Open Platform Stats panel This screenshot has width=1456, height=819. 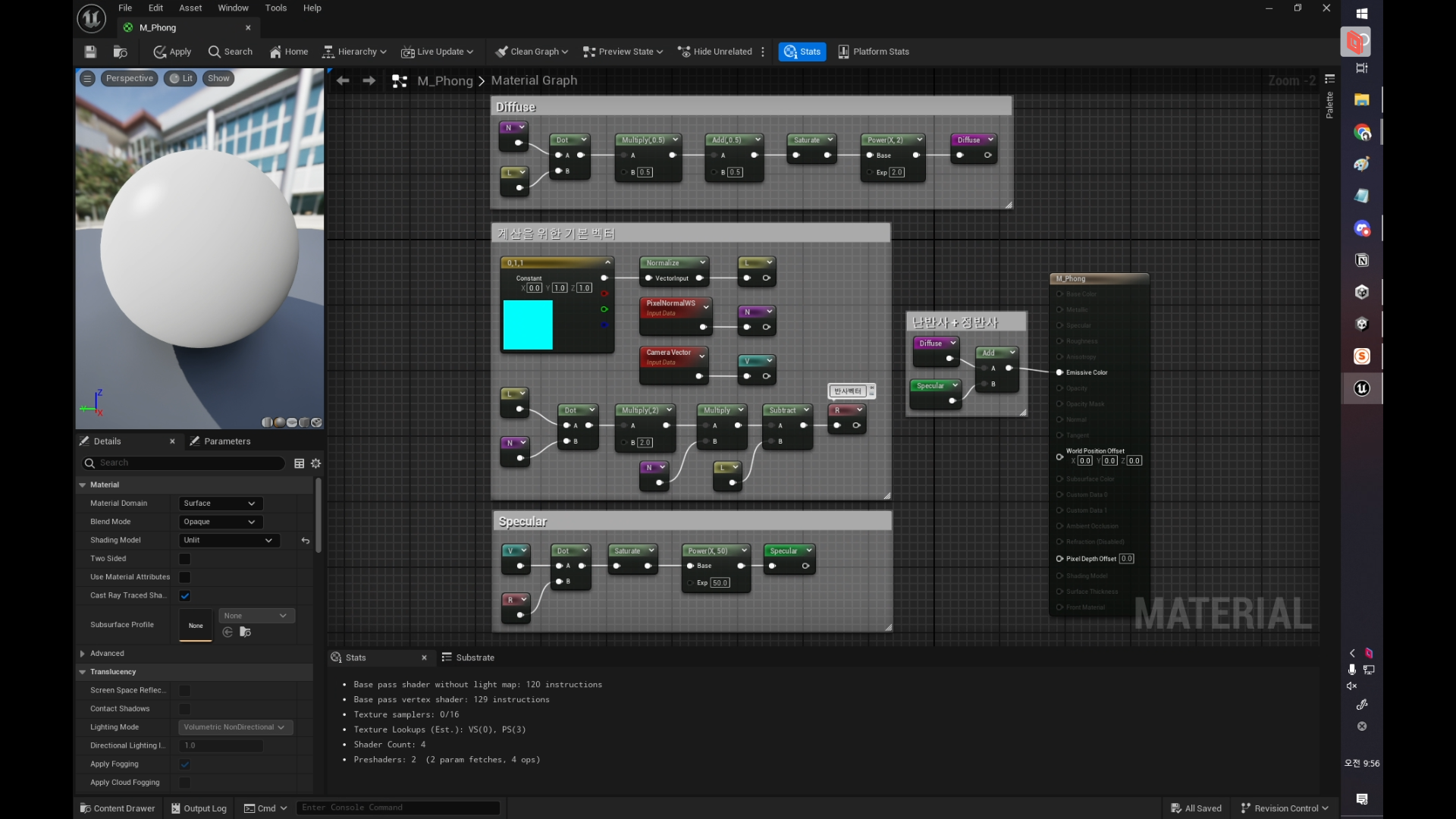click(x=874, y=52)
